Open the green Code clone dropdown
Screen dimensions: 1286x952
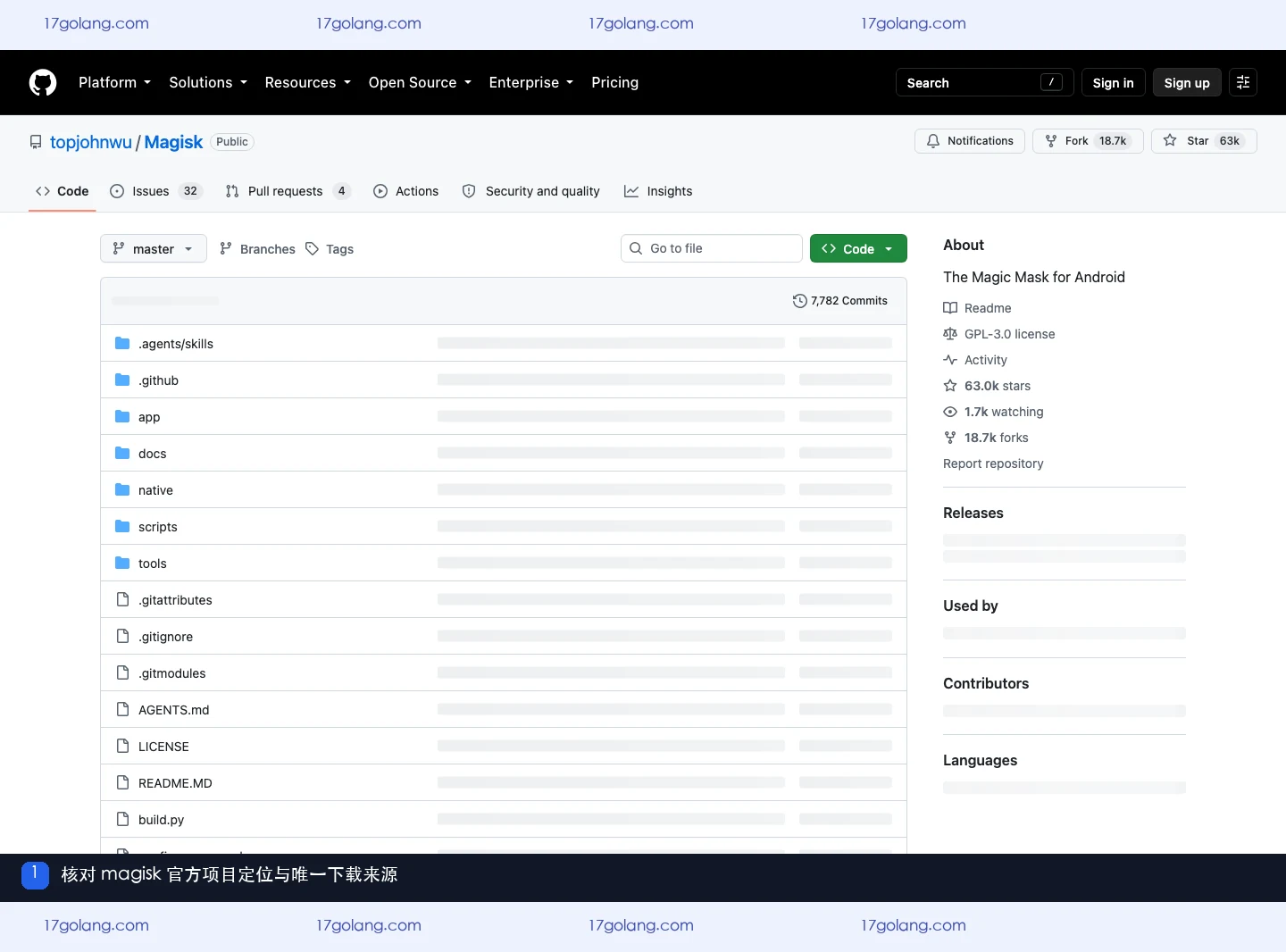click(858, 248)
